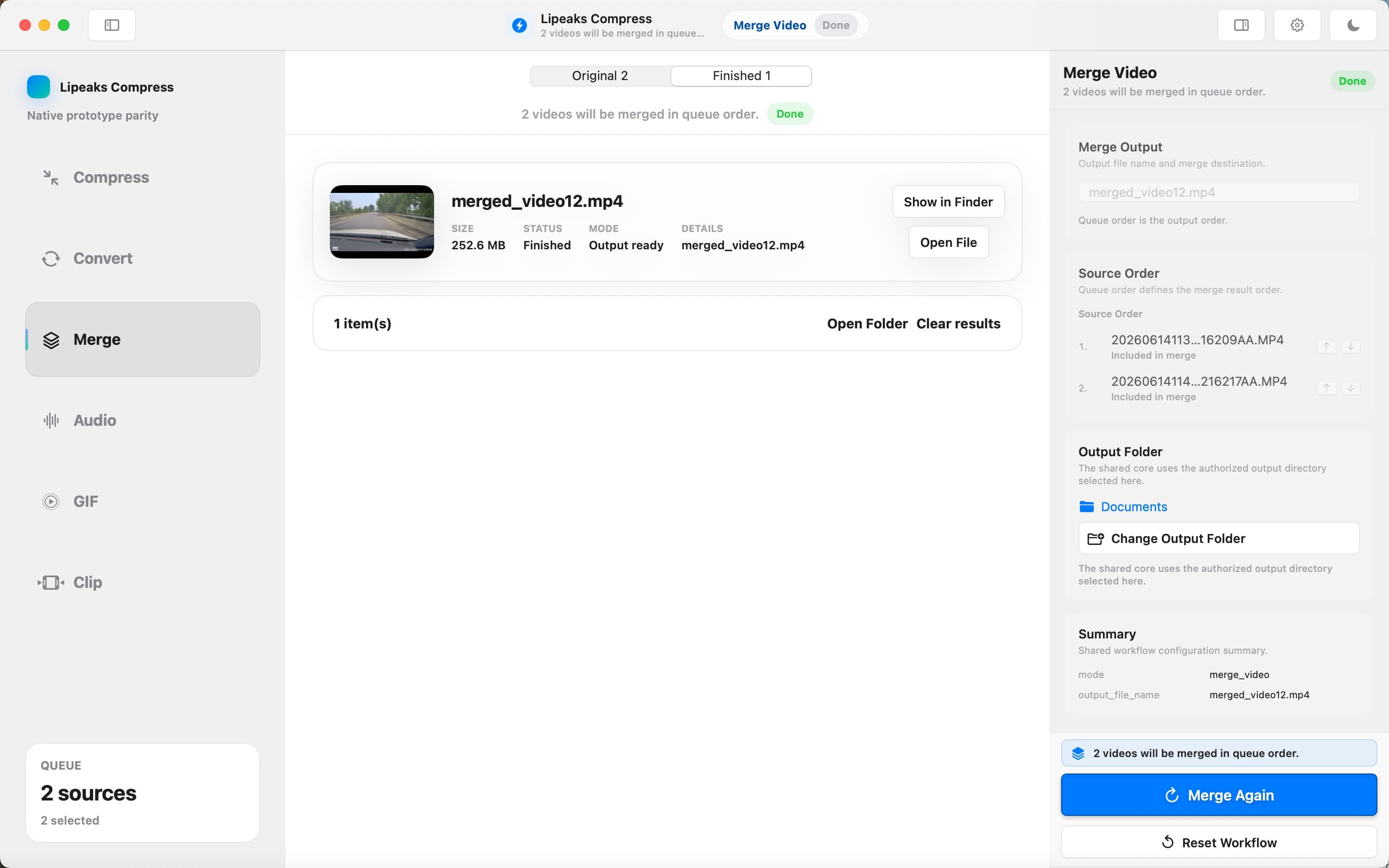Click the blue layers icon in status banner
The image size is (1389, 868).
click(1078, 753)
